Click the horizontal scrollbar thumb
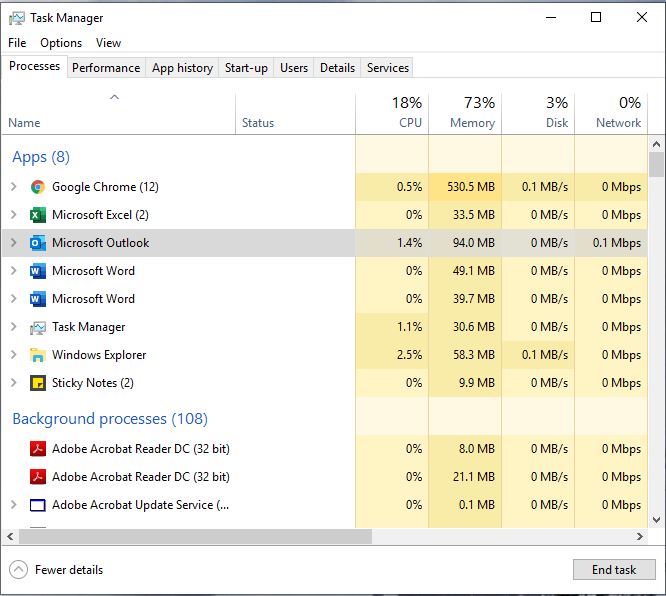 195,537
